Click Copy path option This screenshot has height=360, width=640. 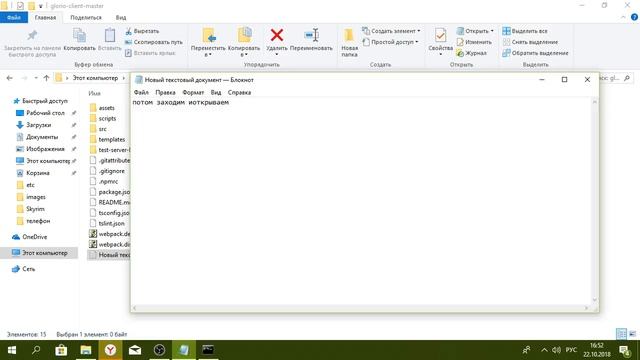(x=153, y=42)
